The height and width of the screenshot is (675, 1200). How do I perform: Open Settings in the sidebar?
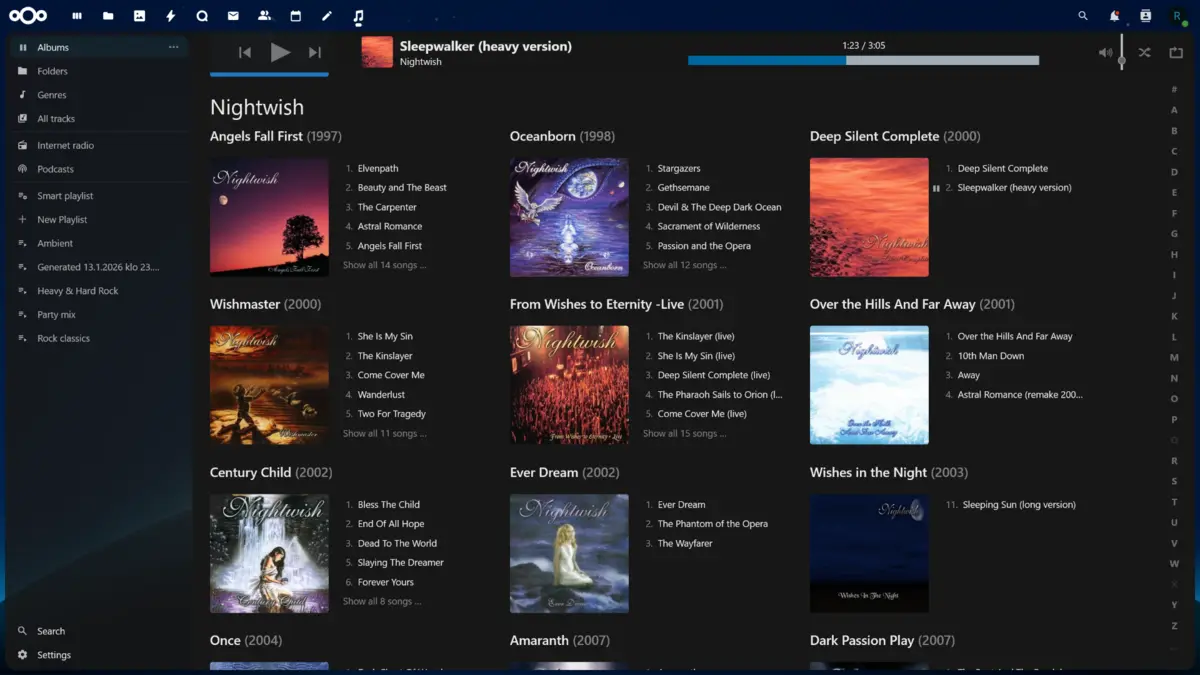(100, 655)
